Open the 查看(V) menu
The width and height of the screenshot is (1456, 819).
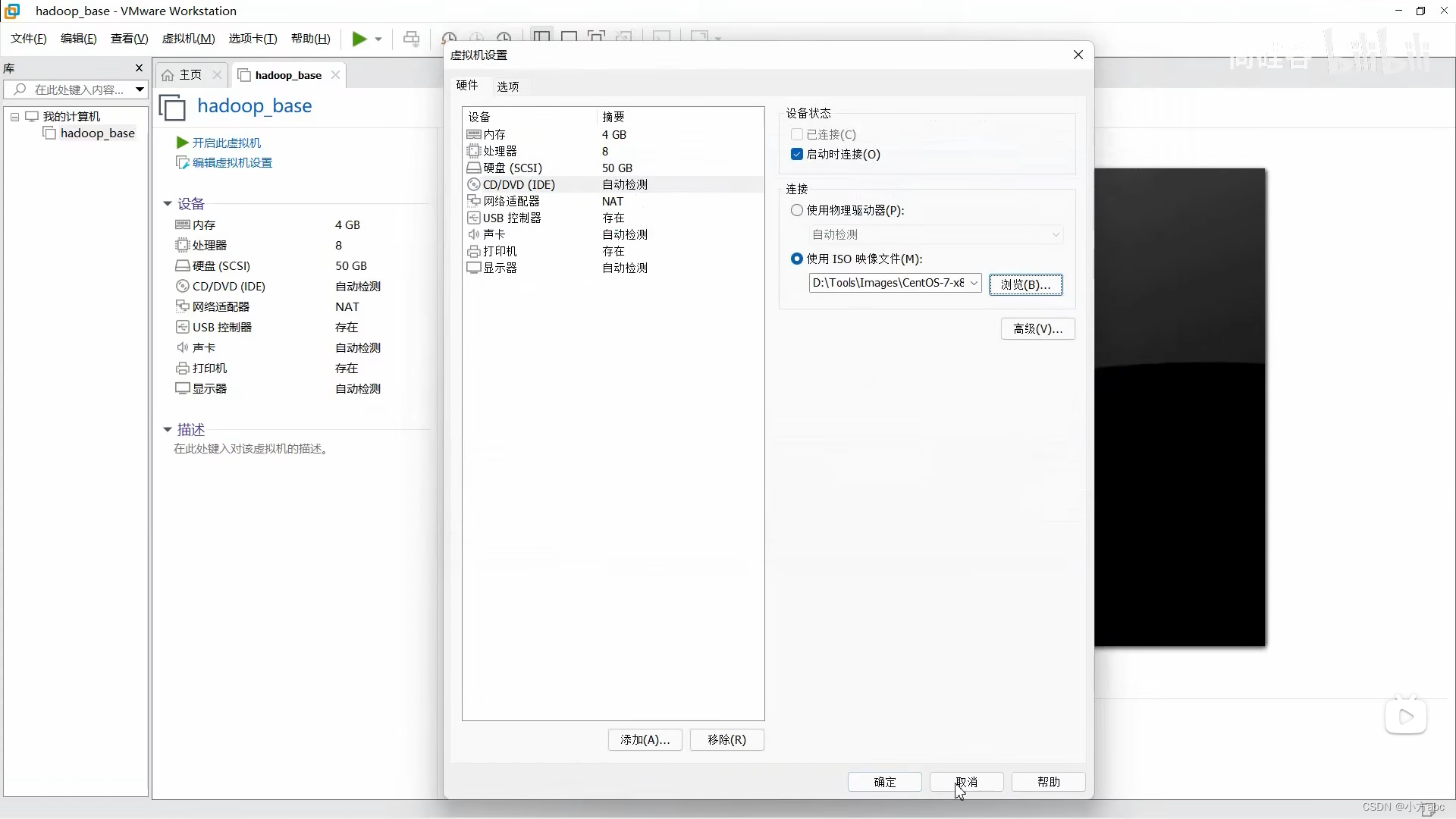click(130, 39)
